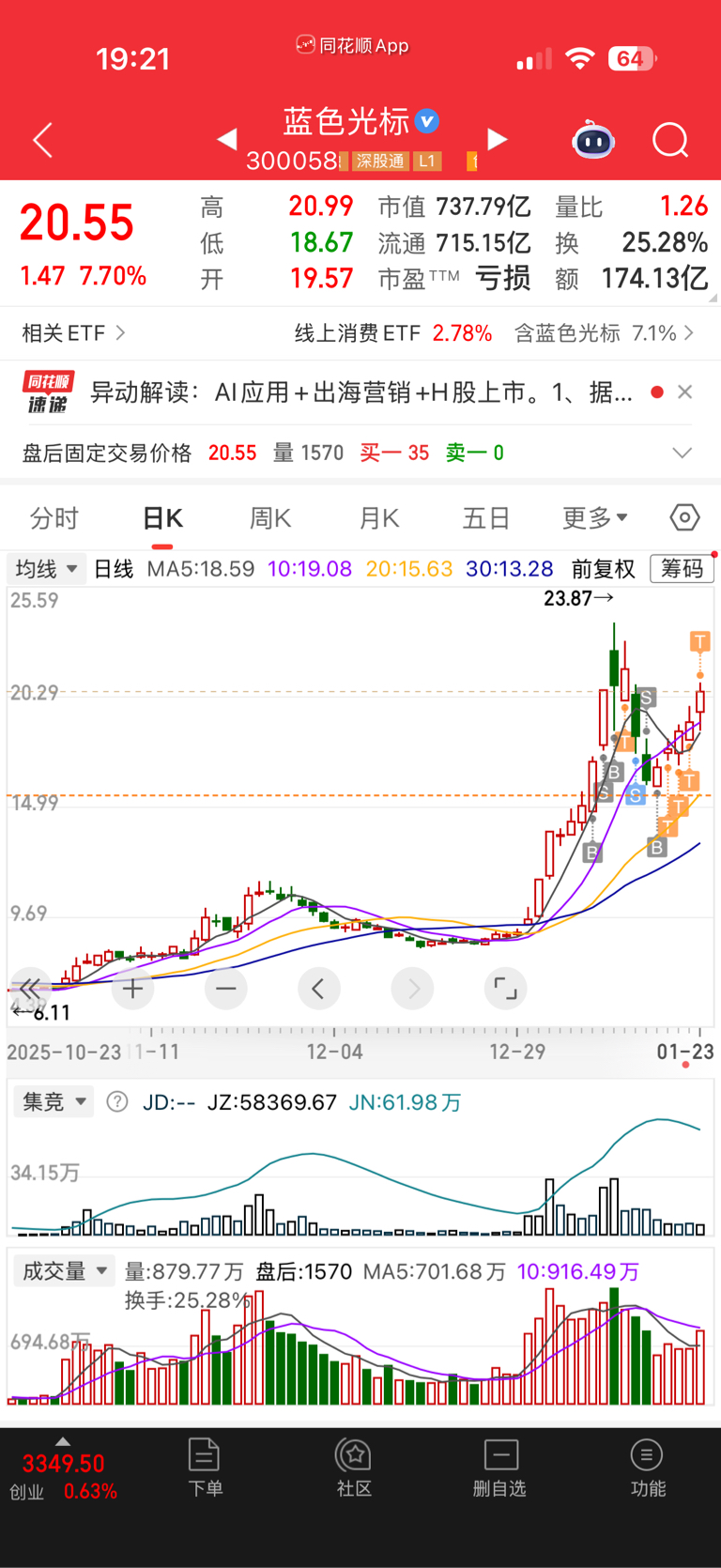Tap the 日线 label beside 均线

tap(114, 569)
